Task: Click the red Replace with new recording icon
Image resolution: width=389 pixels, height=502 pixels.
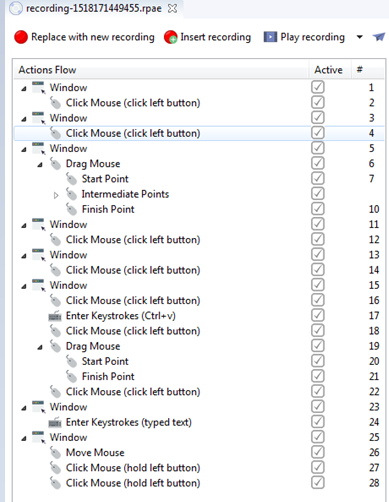Action: click(21, 37)
